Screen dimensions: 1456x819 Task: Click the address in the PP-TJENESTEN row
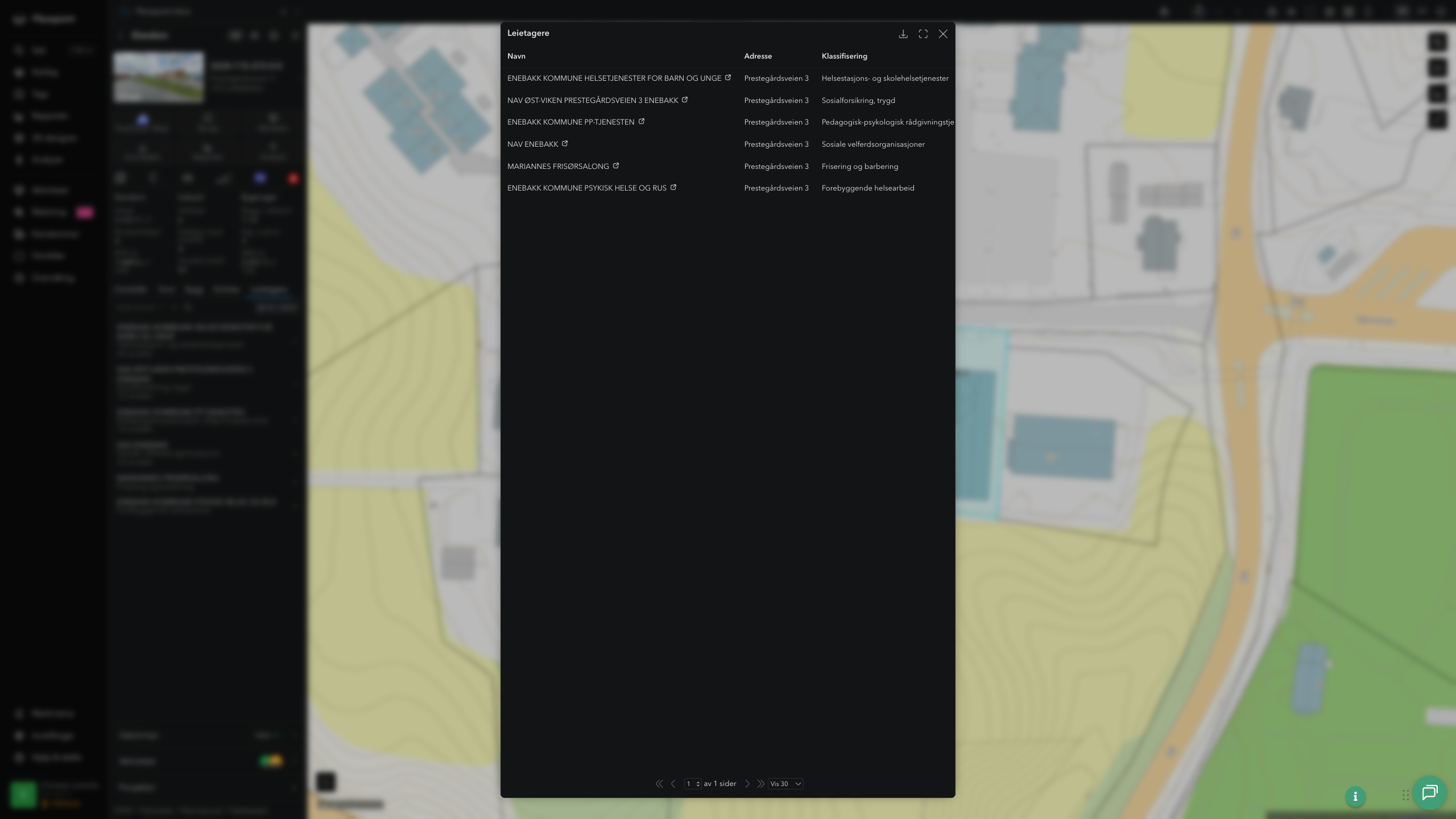[x=776, y=122]
